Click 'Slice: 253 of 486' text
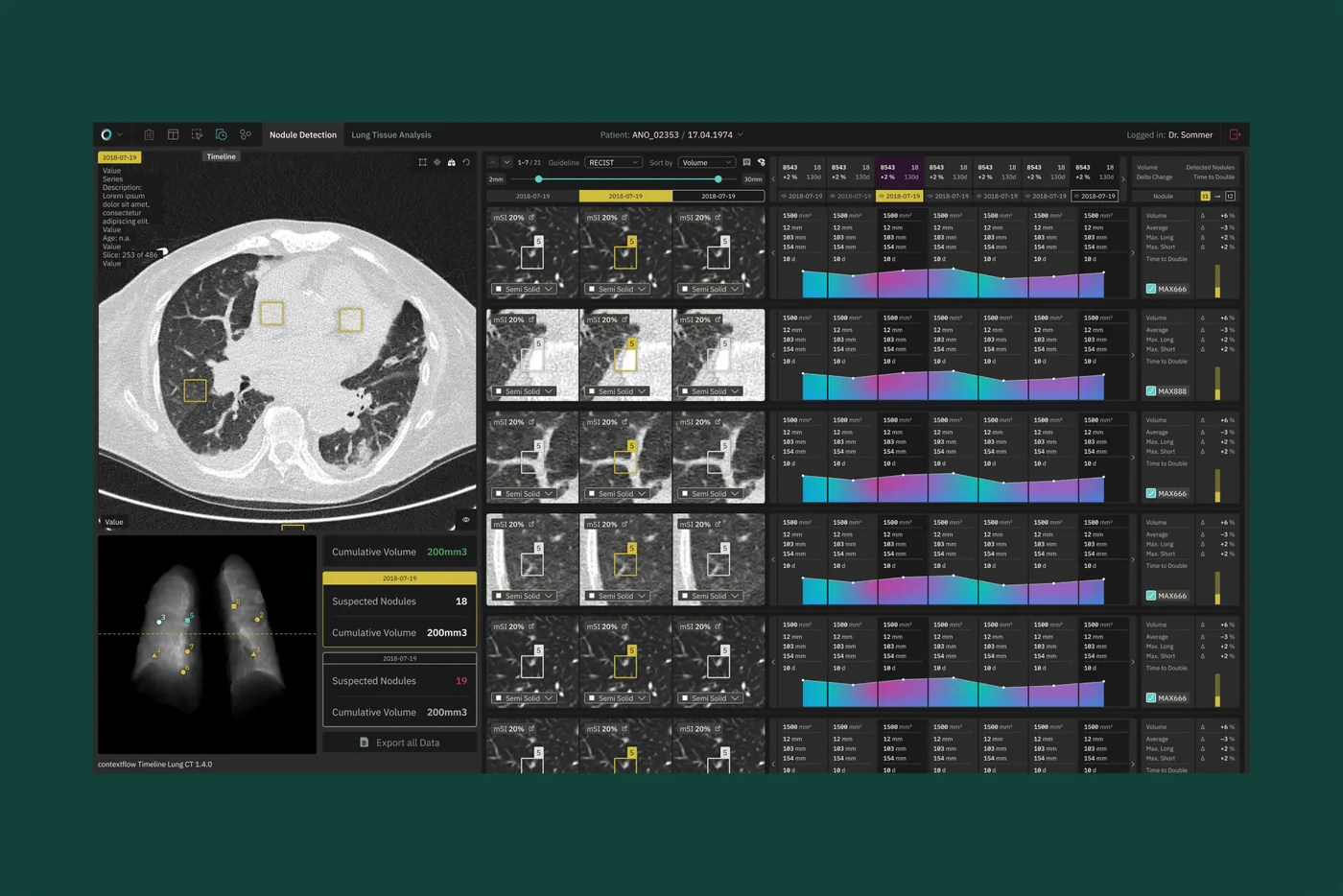1343x896 pixels. tap(130, 255)
